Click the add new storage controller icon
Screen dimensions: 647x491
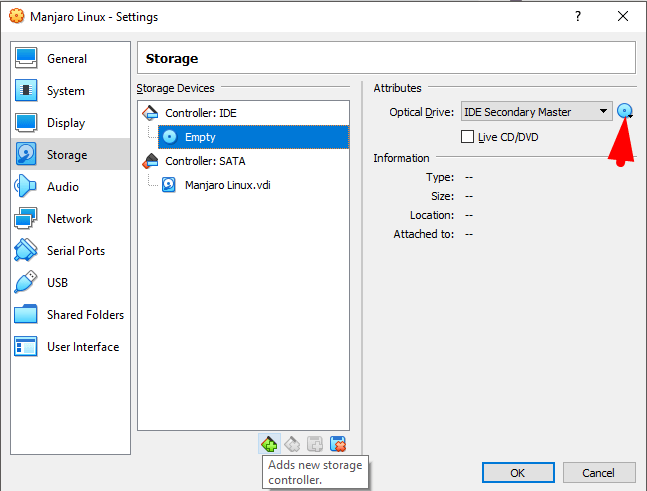pos(269,444)
